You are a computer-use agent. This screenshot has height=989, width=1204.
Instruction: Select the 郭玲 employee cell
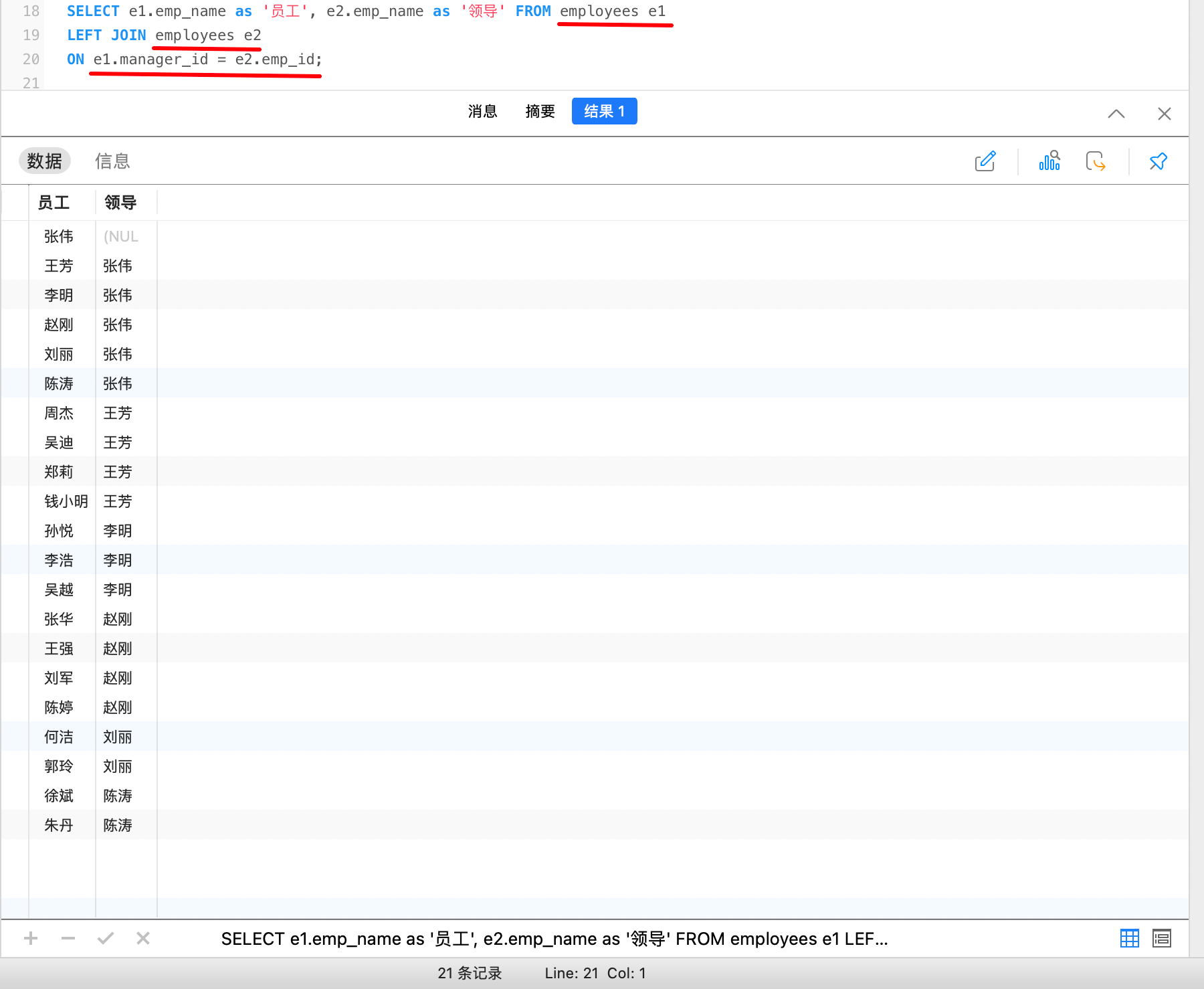tap(62, 766)
